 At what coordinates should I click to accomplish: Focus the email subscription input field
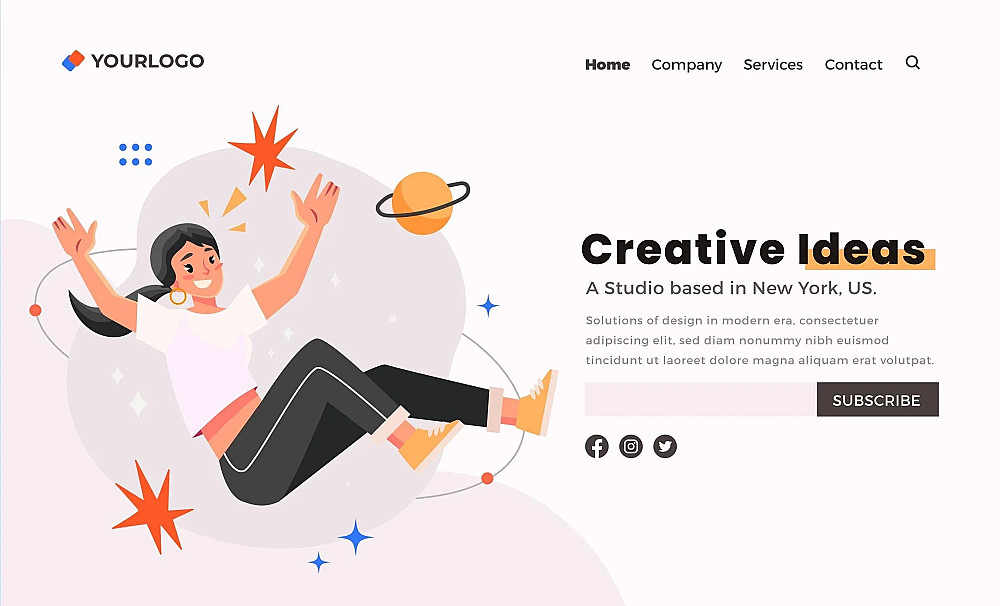point(701,399)
